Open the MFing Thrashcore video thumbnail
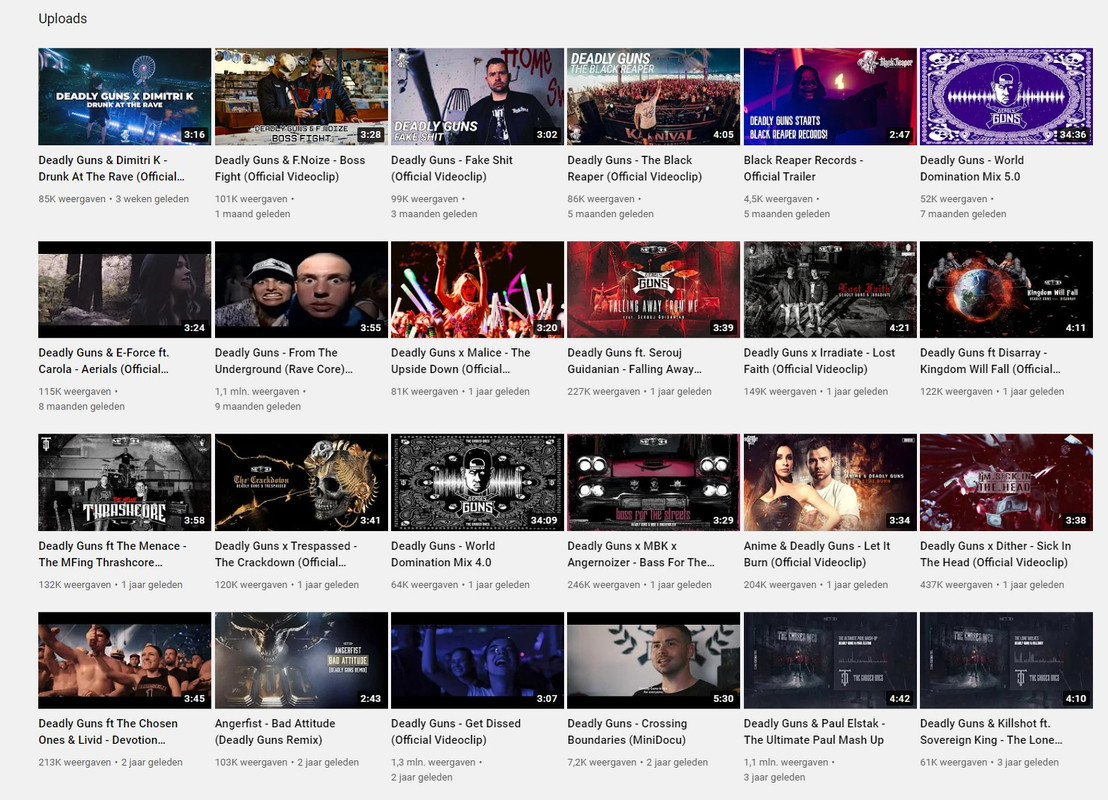 pyautogui.click(x=124, y=482)
